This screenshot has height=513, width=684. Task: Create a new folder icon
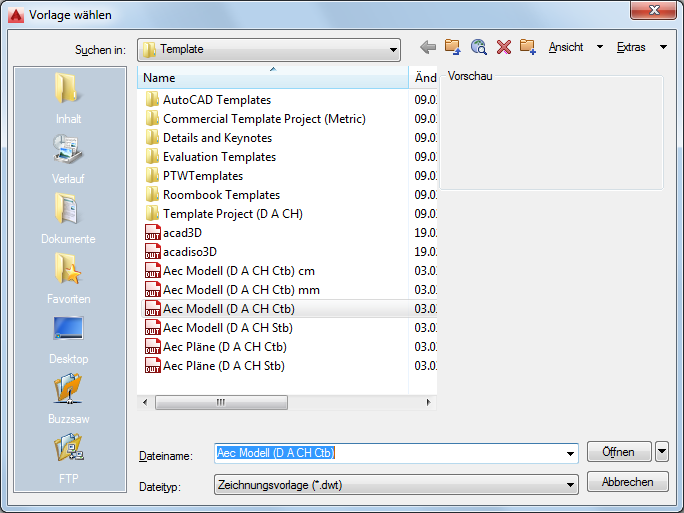528,47
